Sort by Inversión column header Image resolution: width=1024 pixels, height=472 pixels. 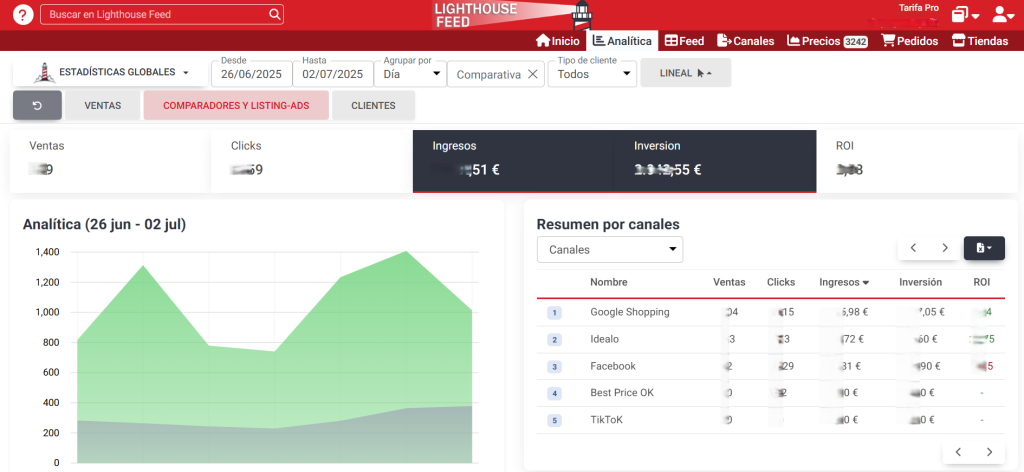pyautogui.click(x=920, y=282)
